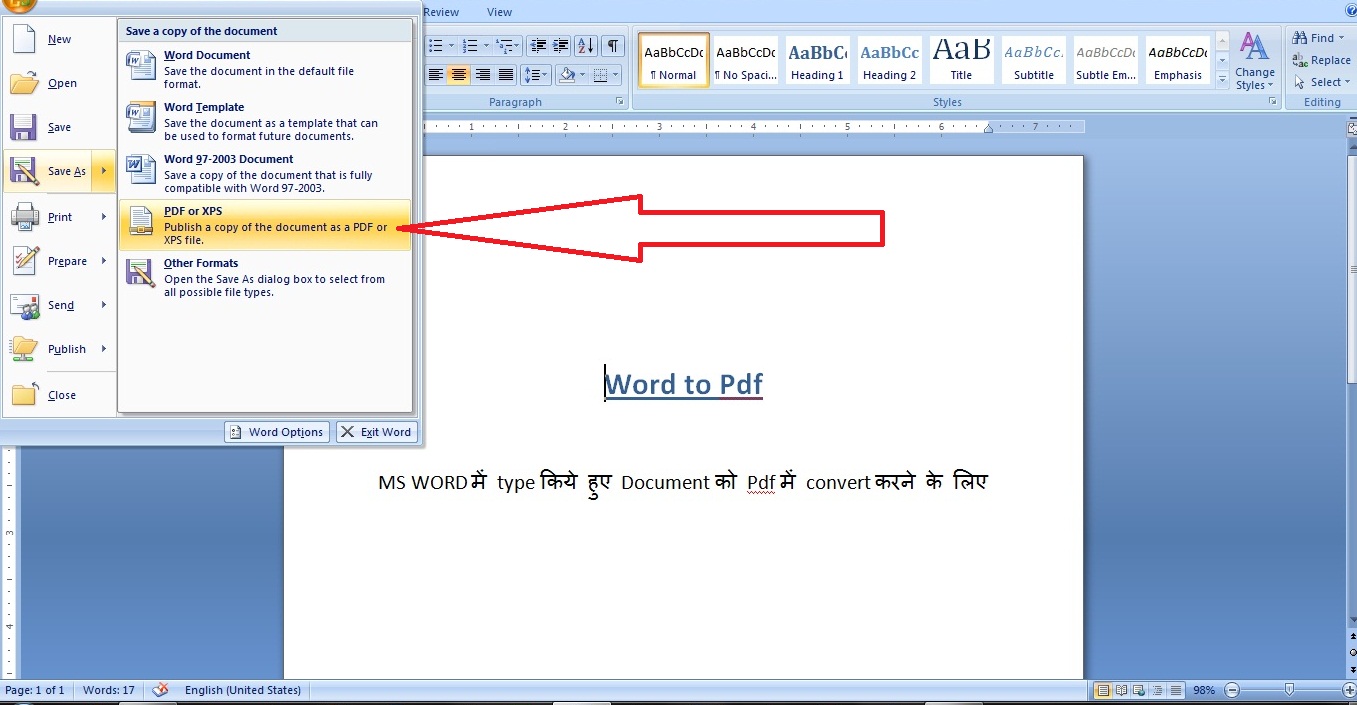
Task: Open the Select dropdown in Editing
Action: click(1322, 82)
